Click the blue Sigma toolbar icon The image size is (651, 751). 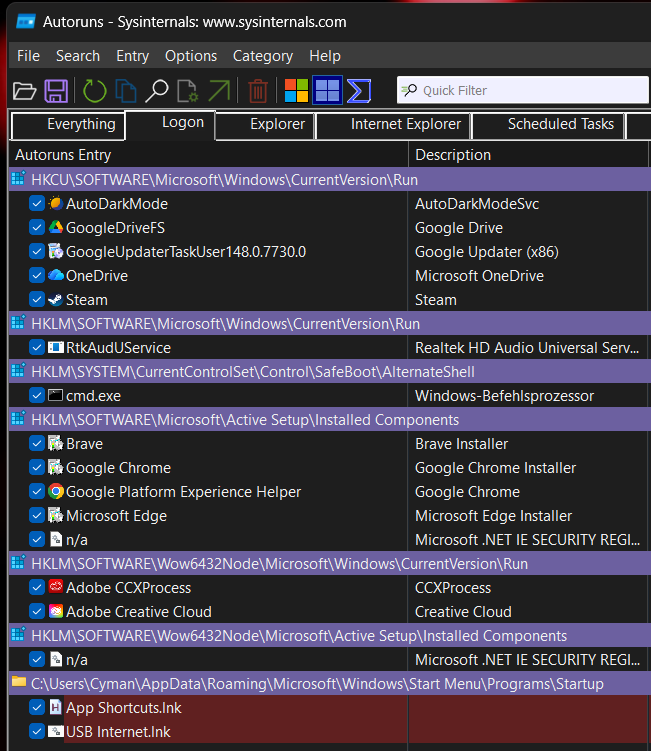click(x=359, y=91)
